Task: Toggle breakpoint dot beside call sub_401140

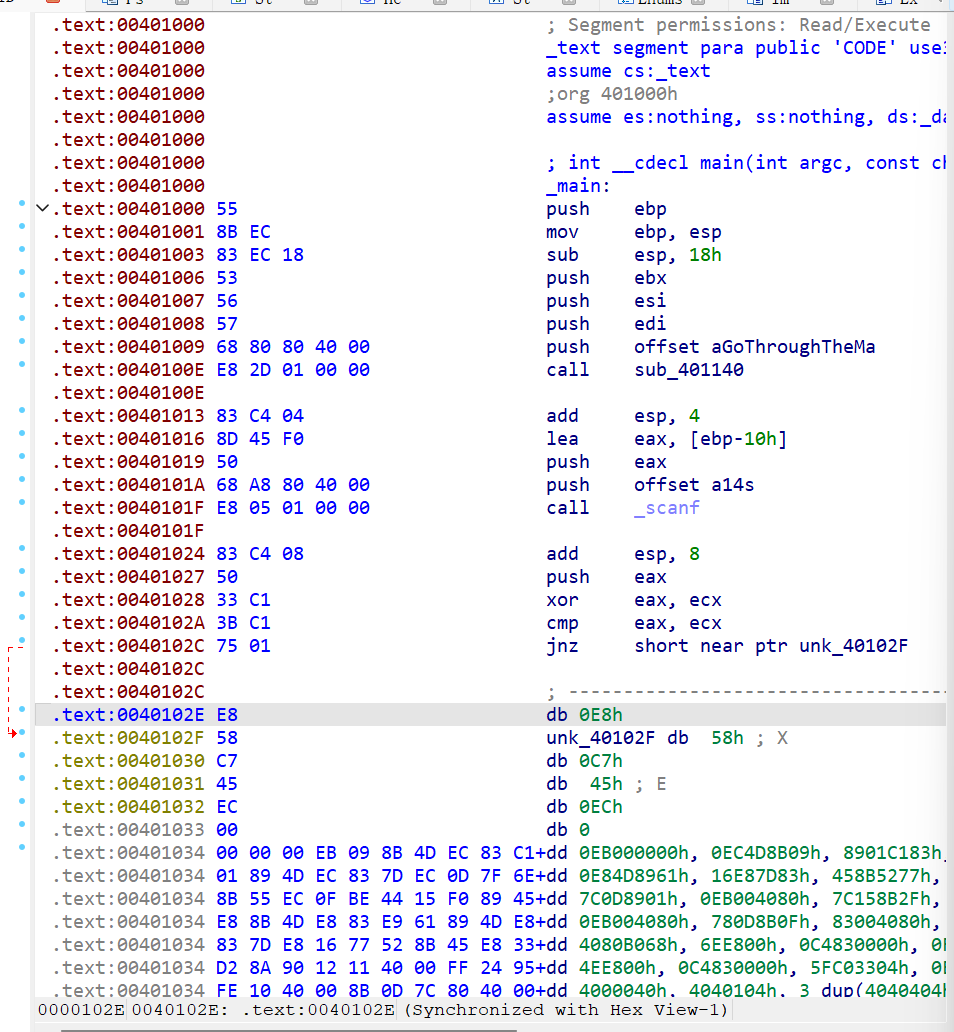Action: click(x=22, y=365)
